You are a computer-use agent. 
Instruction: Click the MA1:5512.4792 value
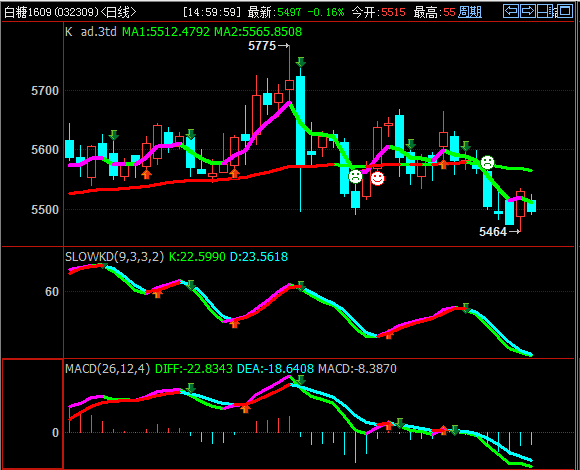pos(166,32)
